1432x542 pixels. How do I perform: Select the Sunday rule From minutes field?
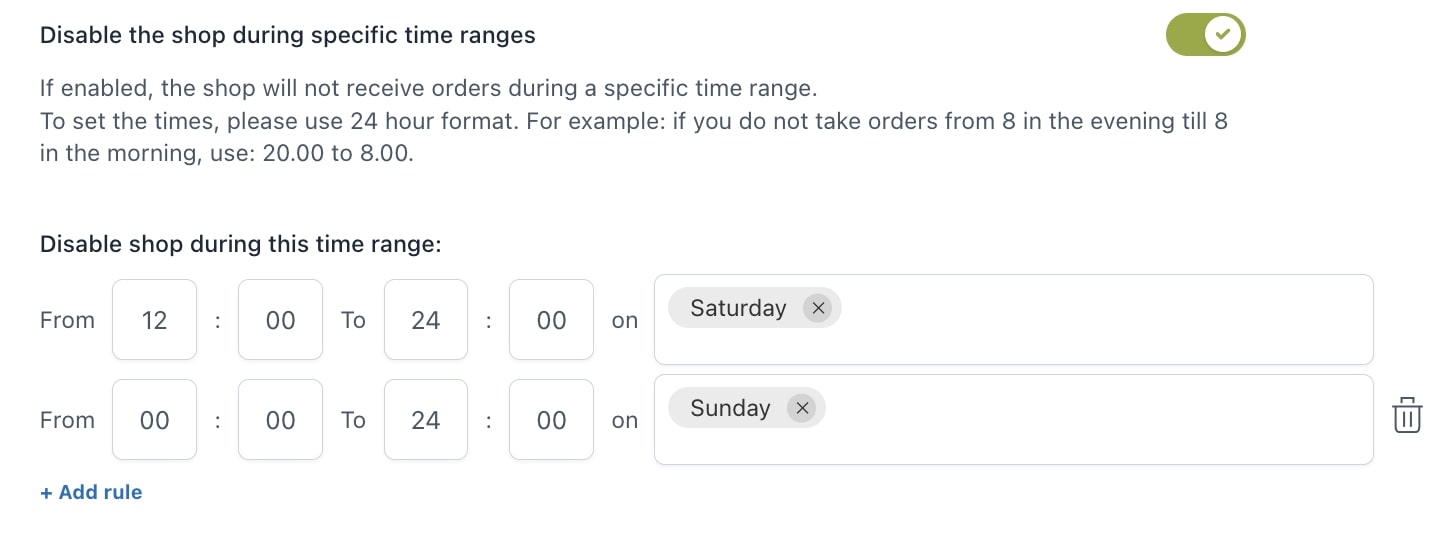(x=280, y=420)
